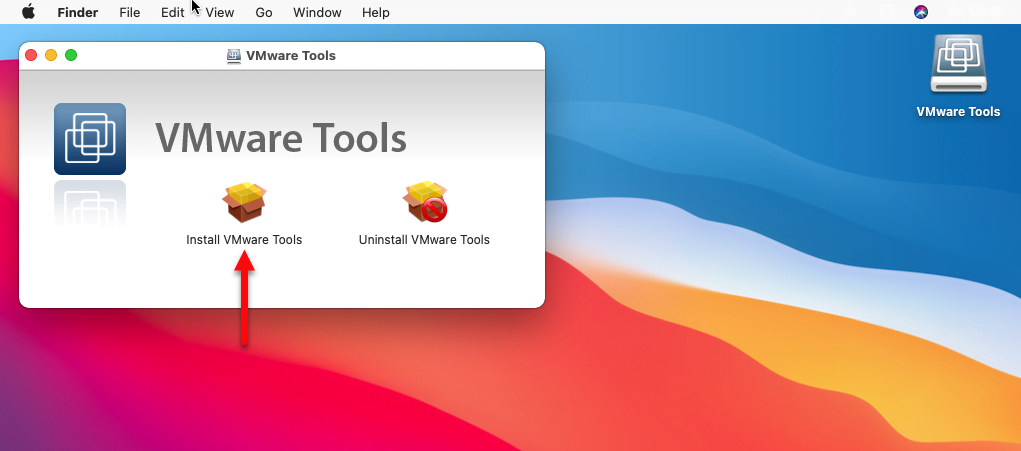Open the Window menu
Image resolution: width=1021 pixels, height=451 pixels.
click(317, 12)
